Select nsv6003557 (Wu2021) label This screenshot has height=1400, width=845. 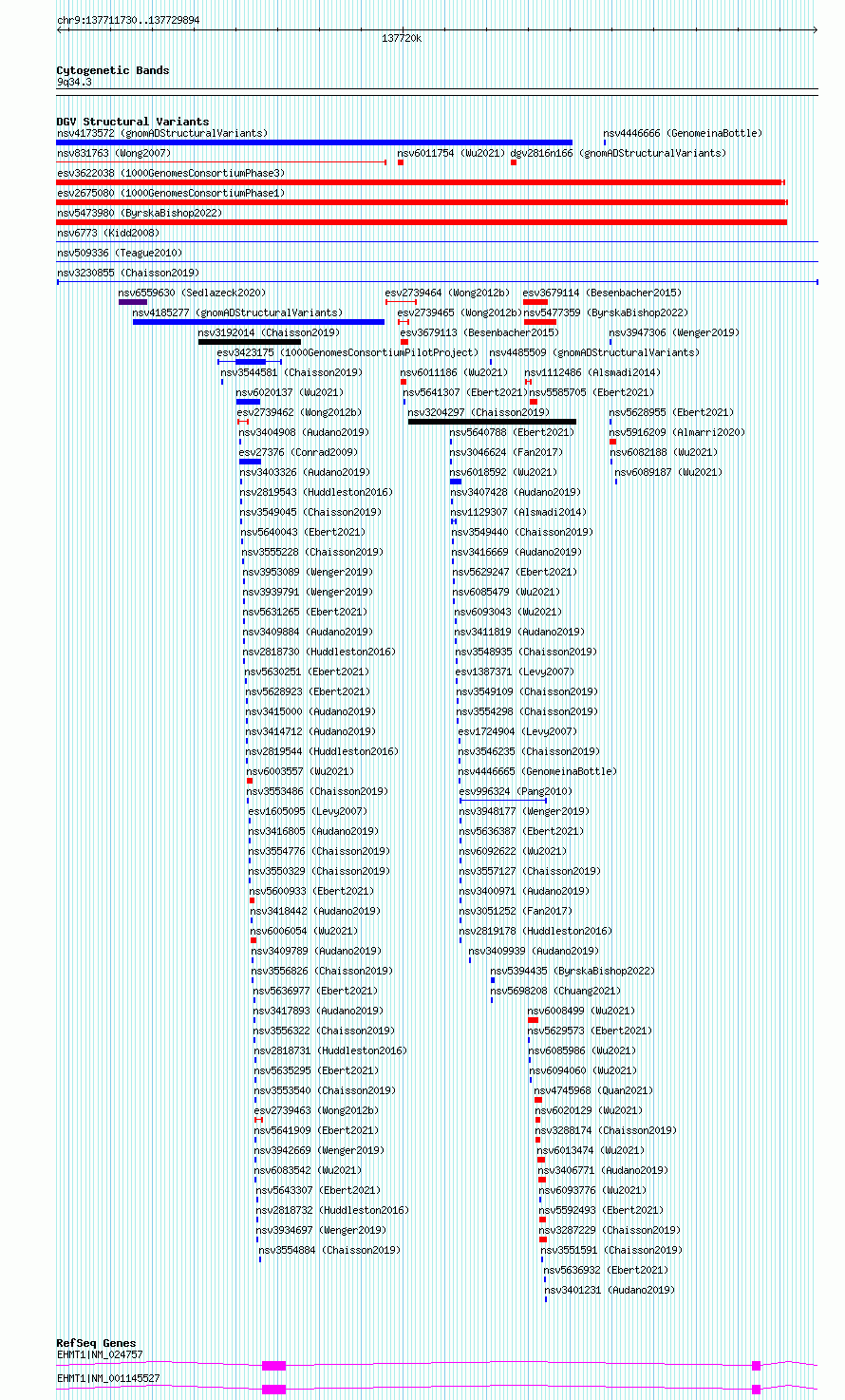click(x=300, y=772)
